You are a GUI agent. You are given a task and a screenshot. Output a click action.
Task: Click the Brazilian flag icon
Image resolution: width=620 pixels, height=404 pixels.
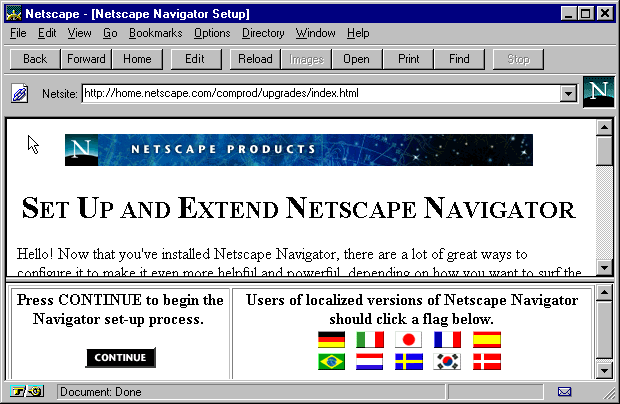tap(331, 362)
